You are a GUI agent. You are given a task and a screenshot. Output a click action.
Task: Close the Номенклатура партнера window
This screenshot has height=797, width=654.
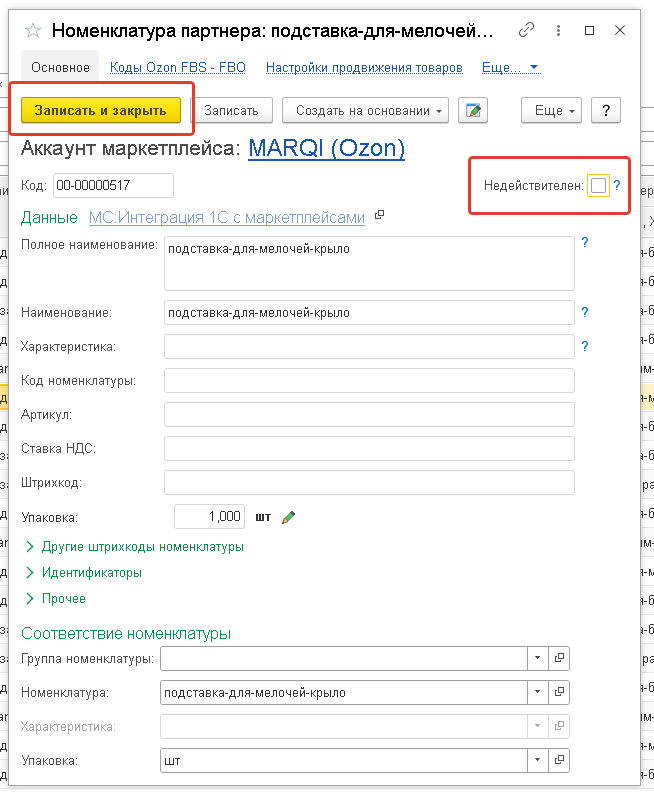tap(620, 30)
